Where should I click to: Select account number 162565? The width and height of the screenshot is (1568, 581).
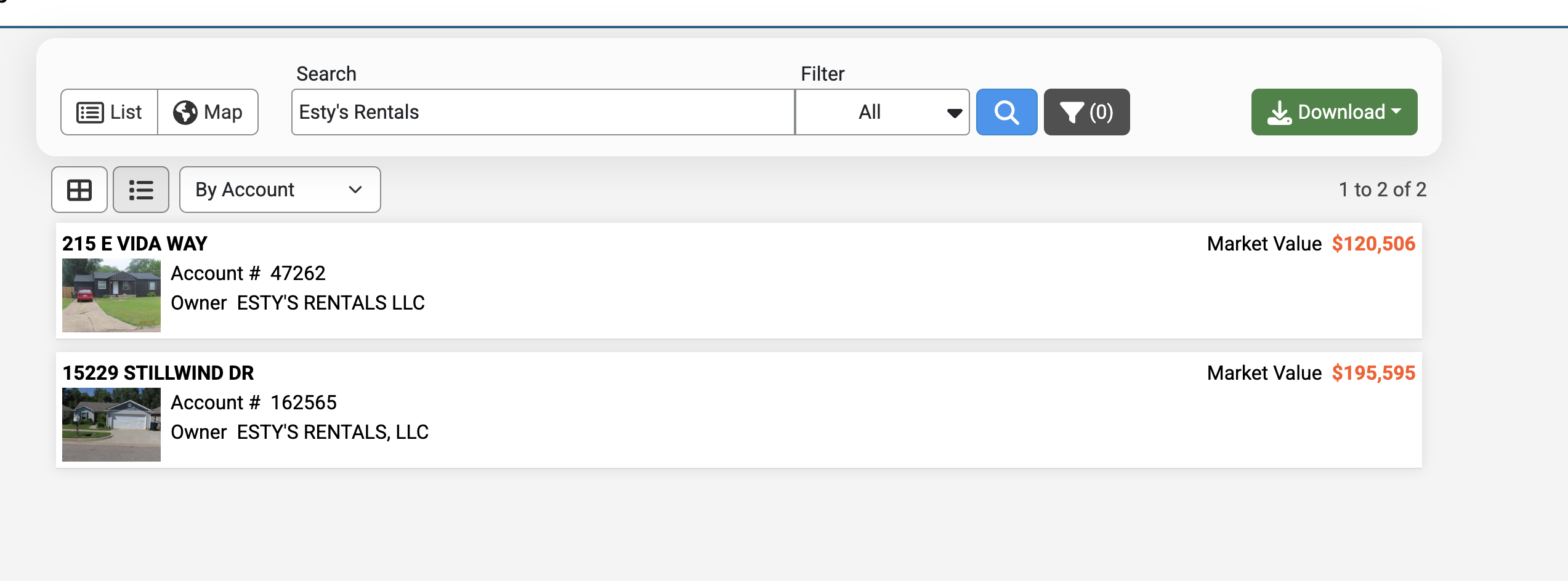[304, 403]
